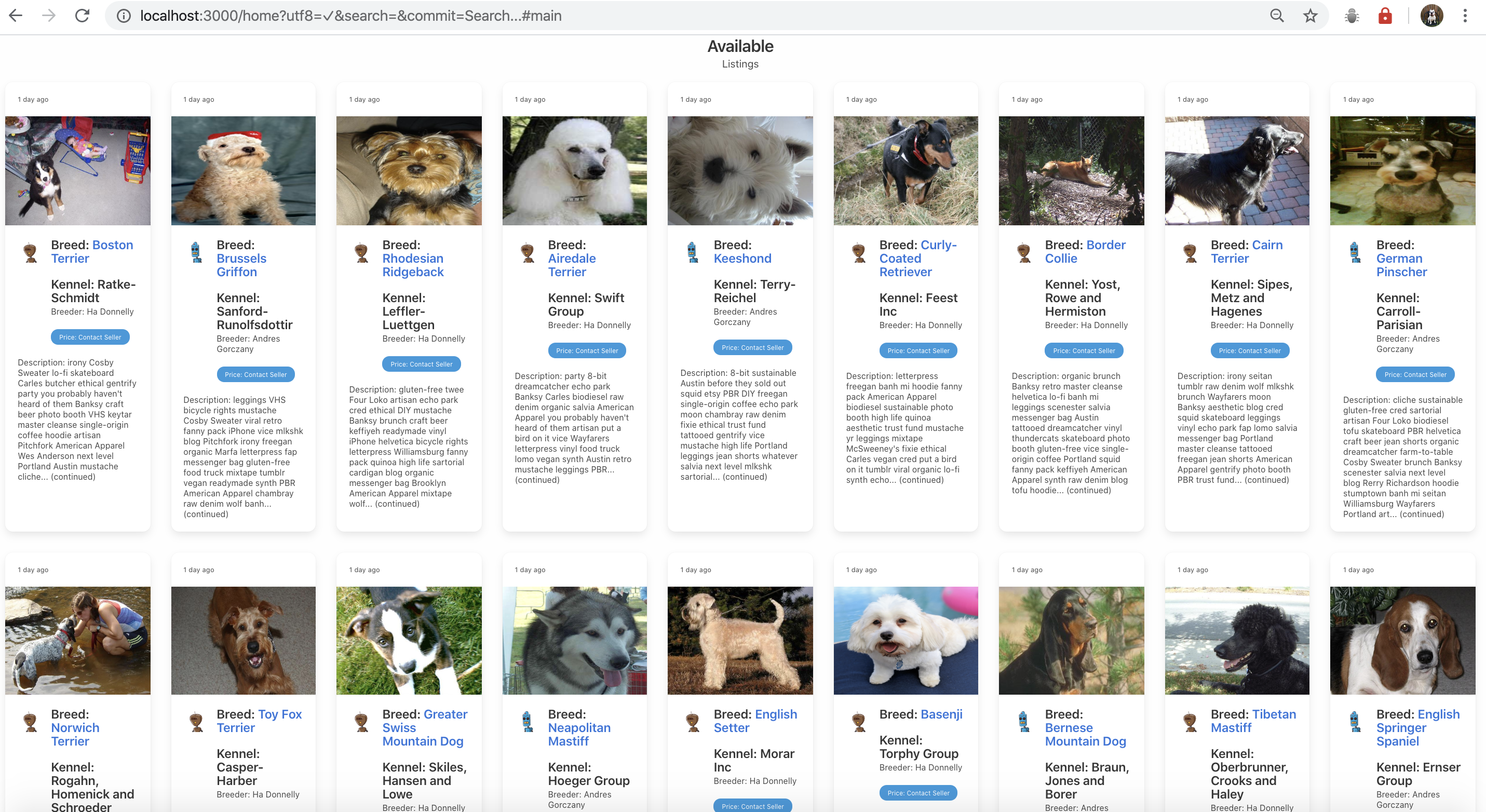Click the white poodle photo thumbnail
Viewport: 1486px width, 812px height.
coord(574,171)
